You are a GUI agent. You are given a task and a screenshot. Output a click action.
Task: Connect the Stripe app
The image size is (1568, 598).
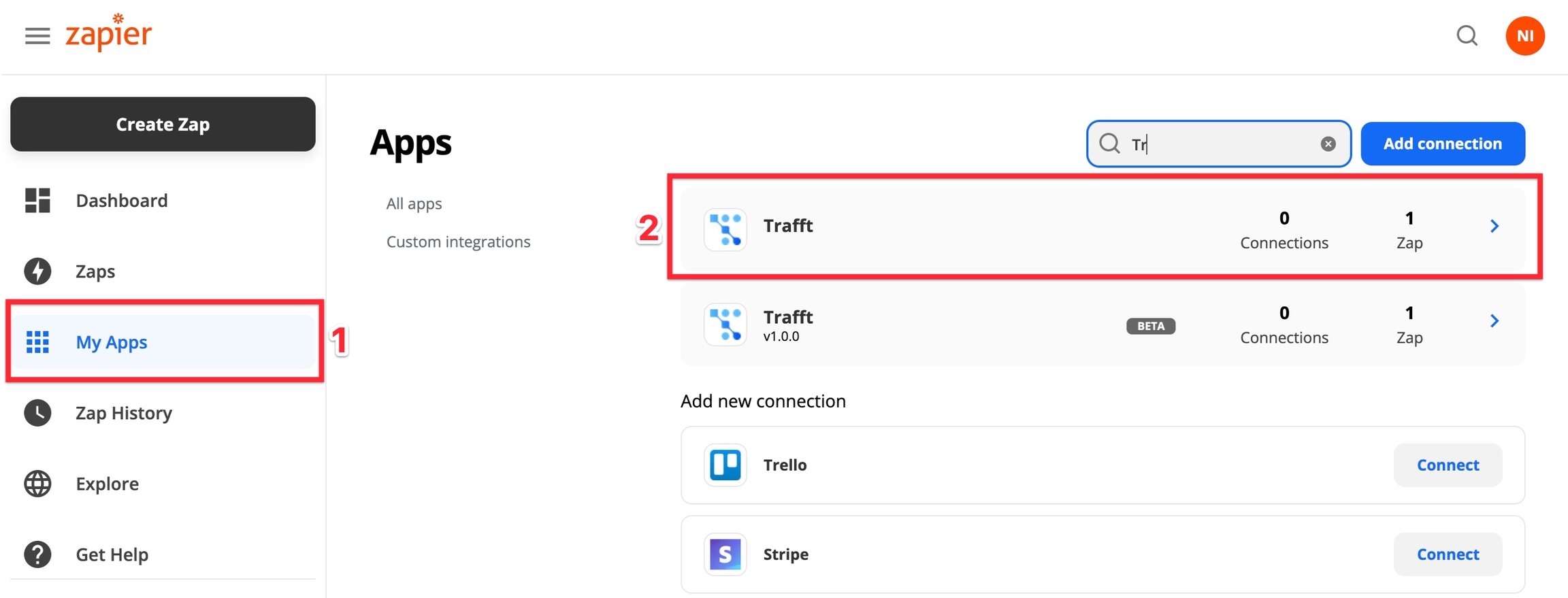(x=1448, y=554)
